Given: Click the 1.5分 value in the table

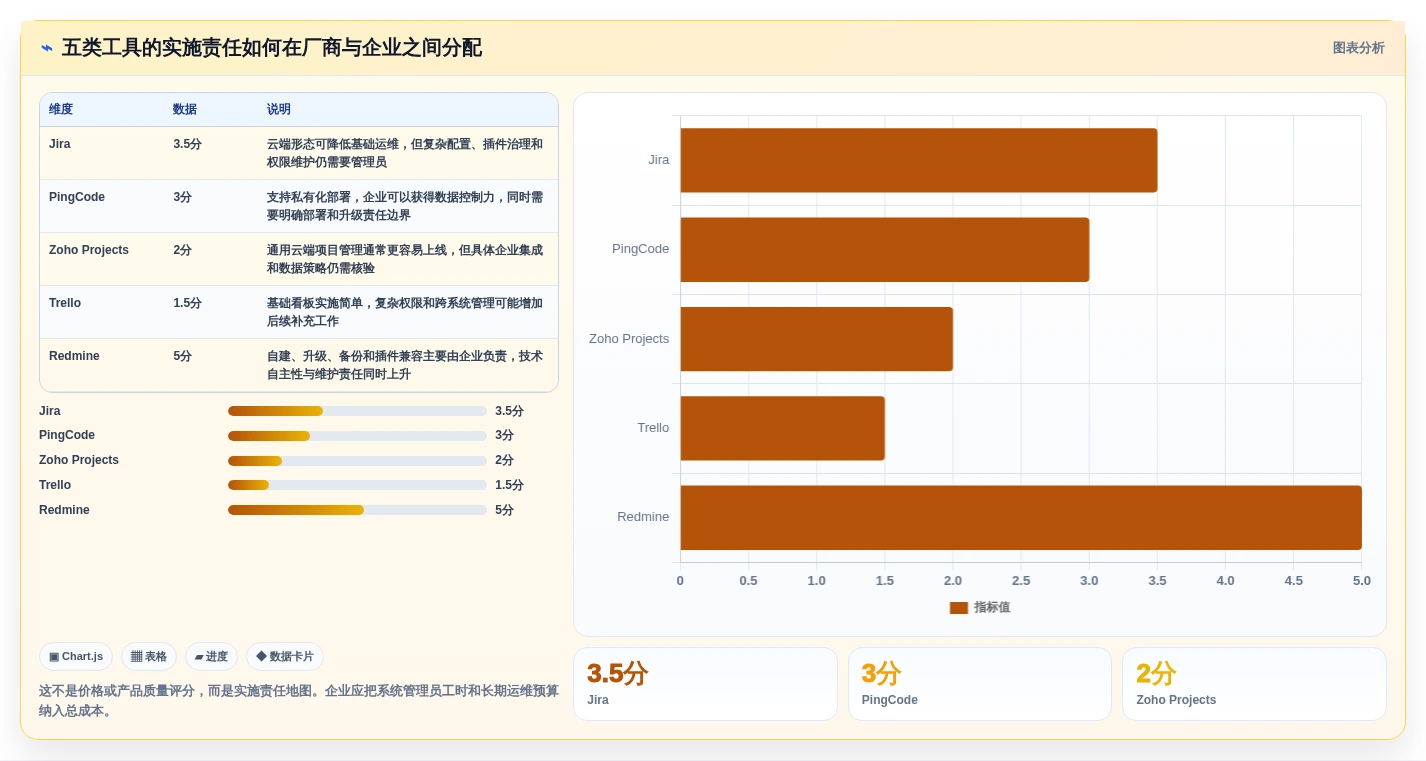Looking at the screenshot, I should pyautogui.click(x=187, y=303).
